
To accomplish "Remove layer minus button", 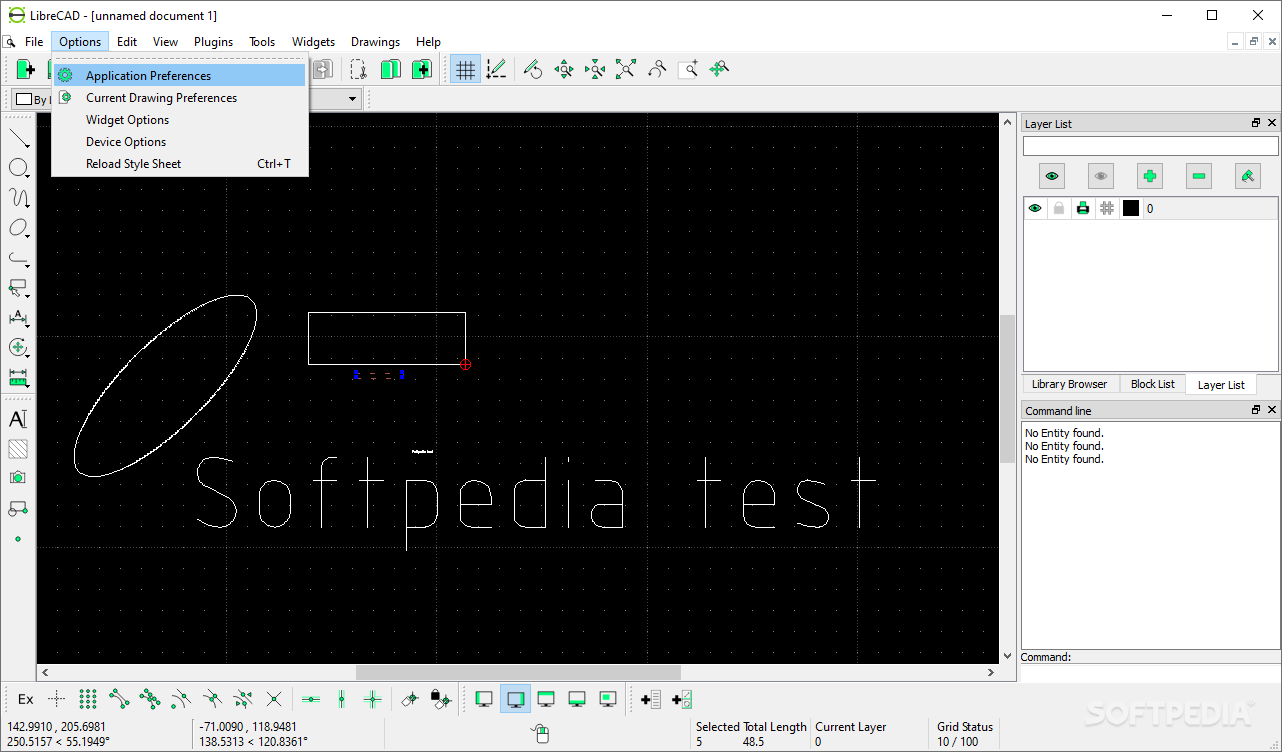I will coord(1199,176).
